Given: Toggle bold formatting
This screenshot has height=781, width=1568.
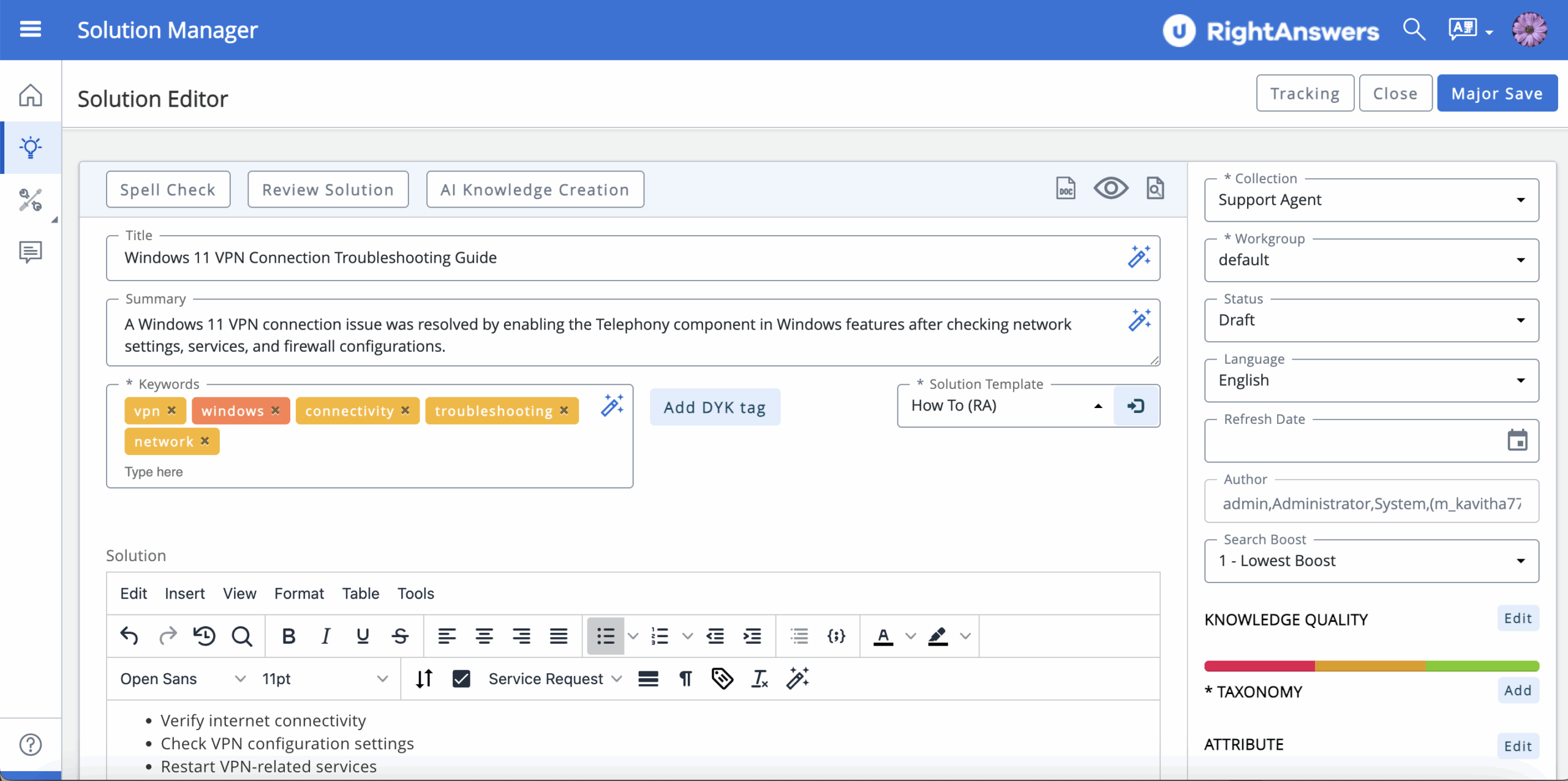Looking at the screenshot, I should [x=288, y=636].
